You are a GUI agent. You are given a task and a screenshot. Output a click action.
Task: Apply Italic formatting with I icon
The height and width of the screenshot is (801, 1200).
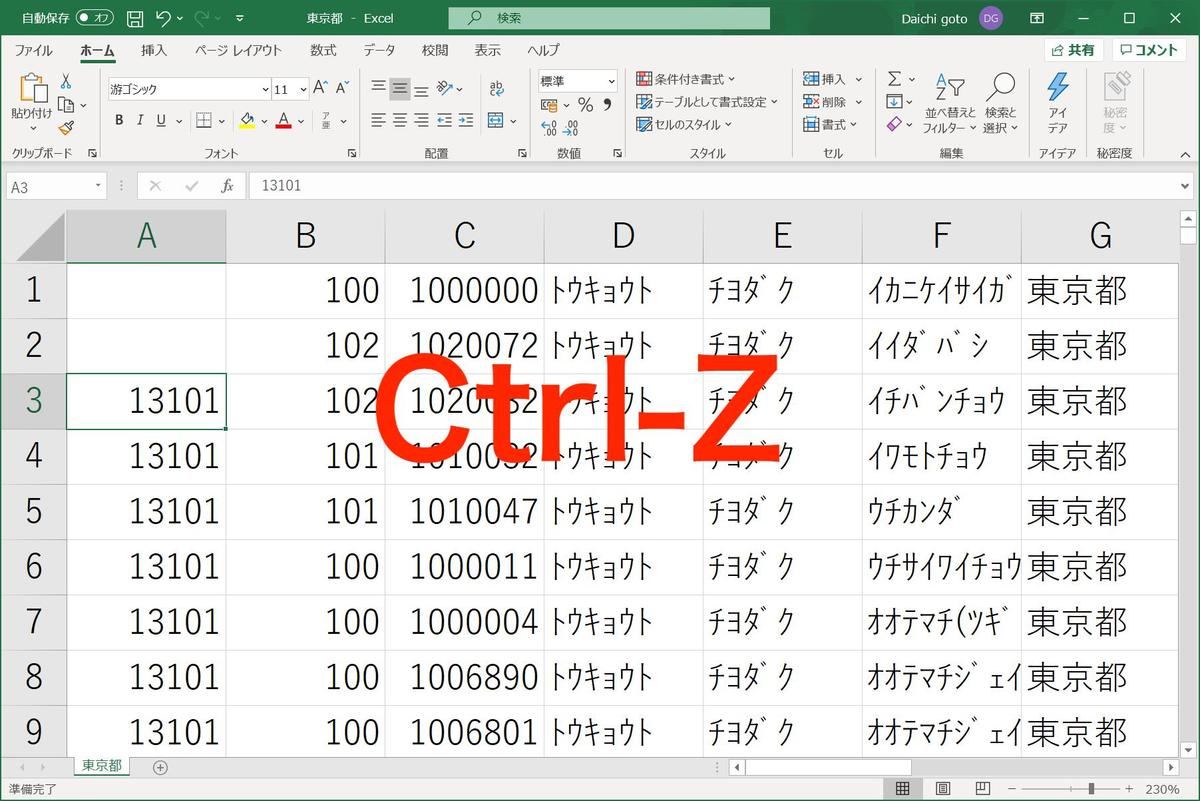[141, 120]
